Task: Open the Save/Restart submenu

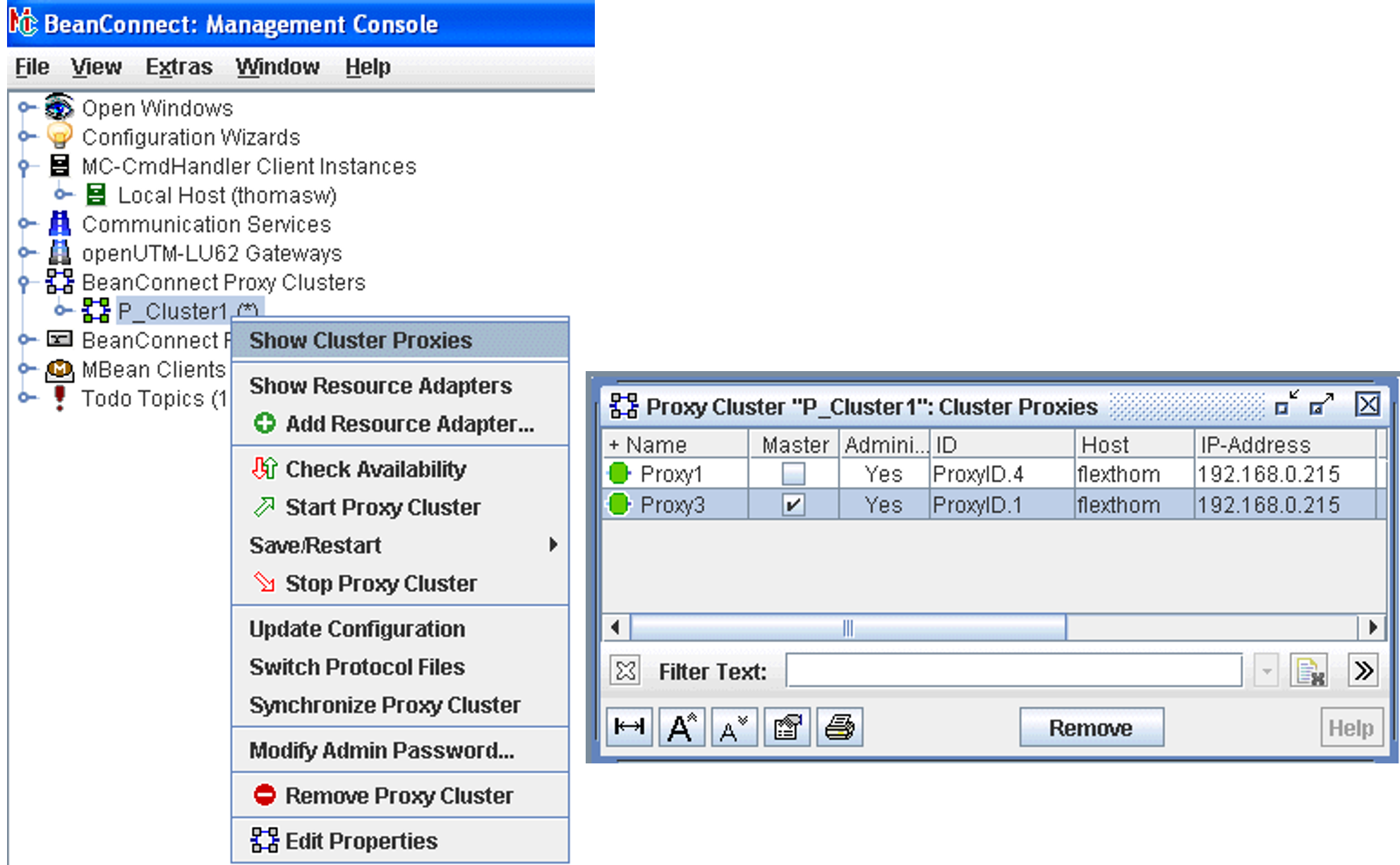Action: pos(400,545)
